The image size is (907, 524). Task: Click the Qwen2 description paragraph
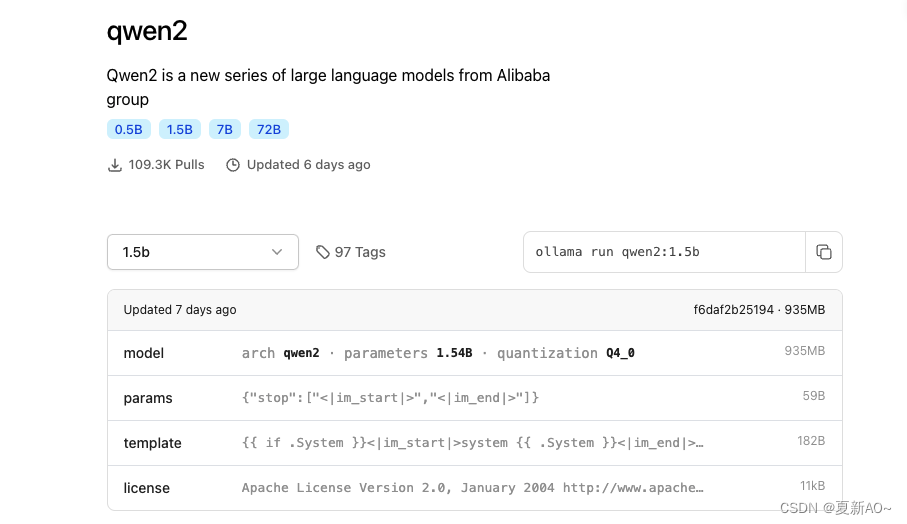[x=328, y=87]
